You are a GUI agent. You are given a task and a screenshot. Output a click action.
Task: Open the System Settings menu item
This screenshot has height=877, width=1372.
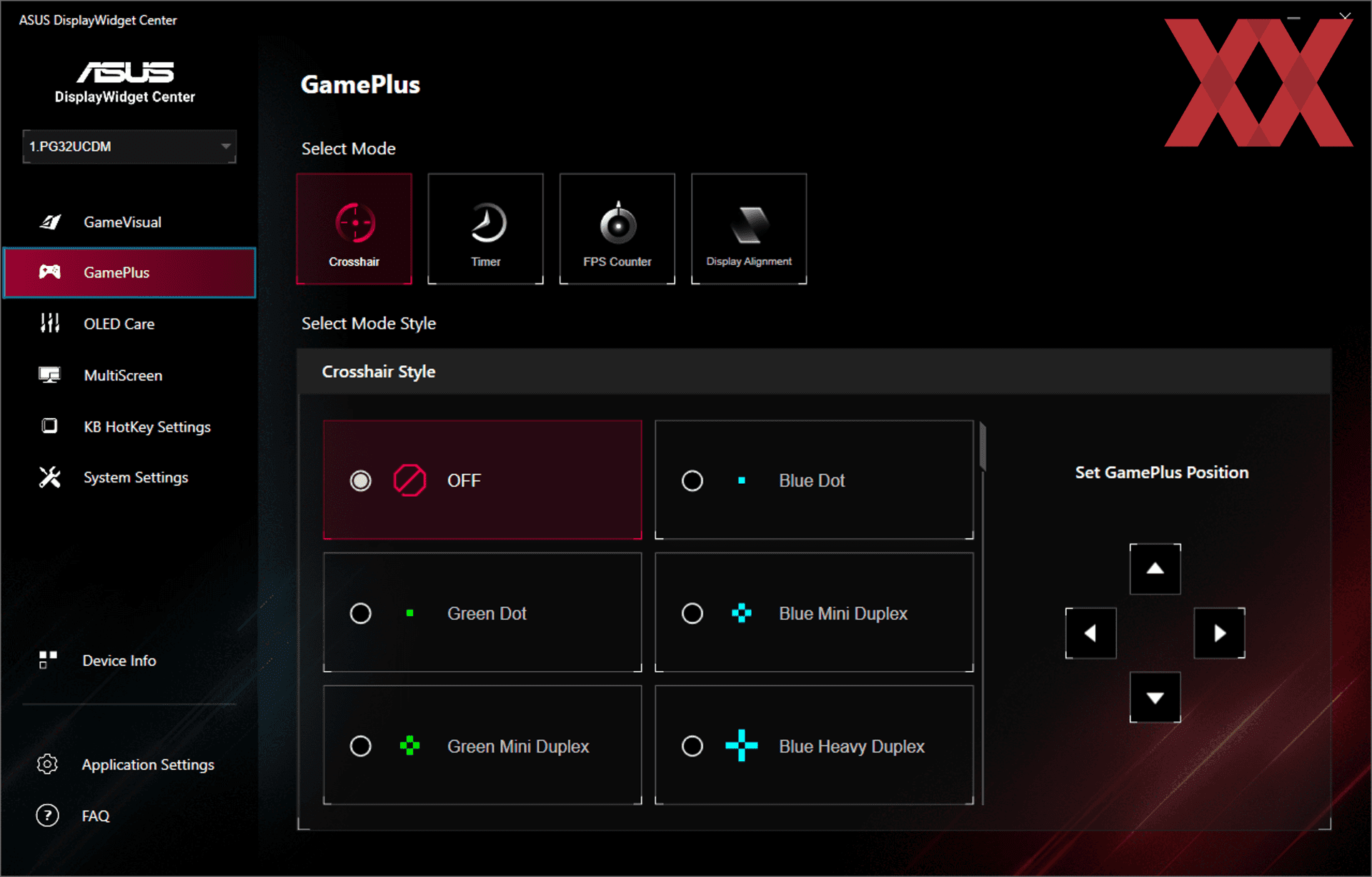click(x=129, y=477)
